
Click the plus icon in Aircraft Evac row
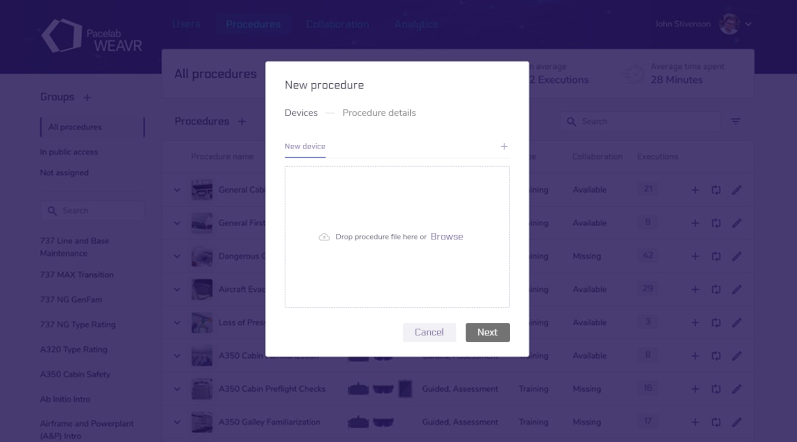click(695, 290)
